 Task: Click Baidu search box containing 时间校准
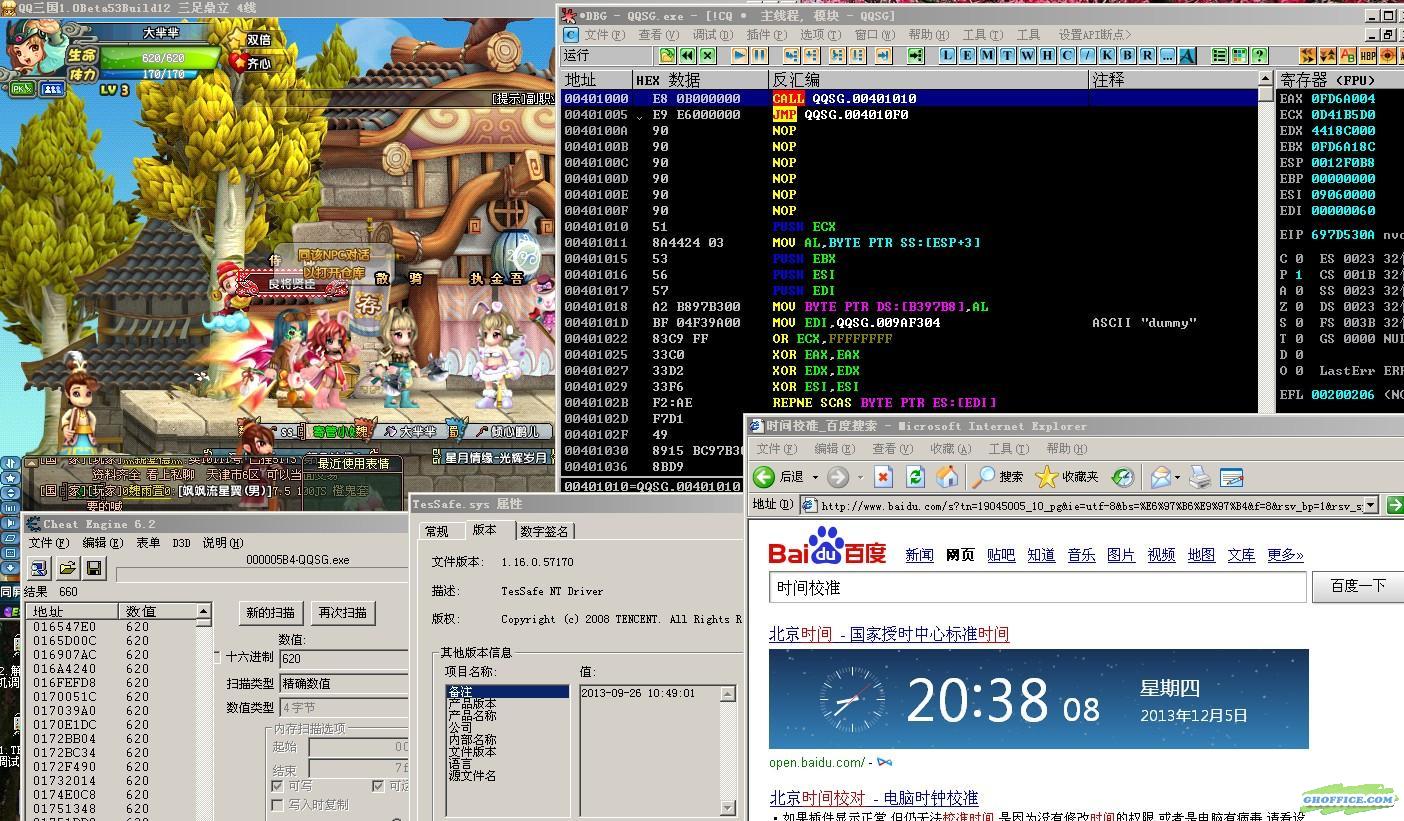1038,588
